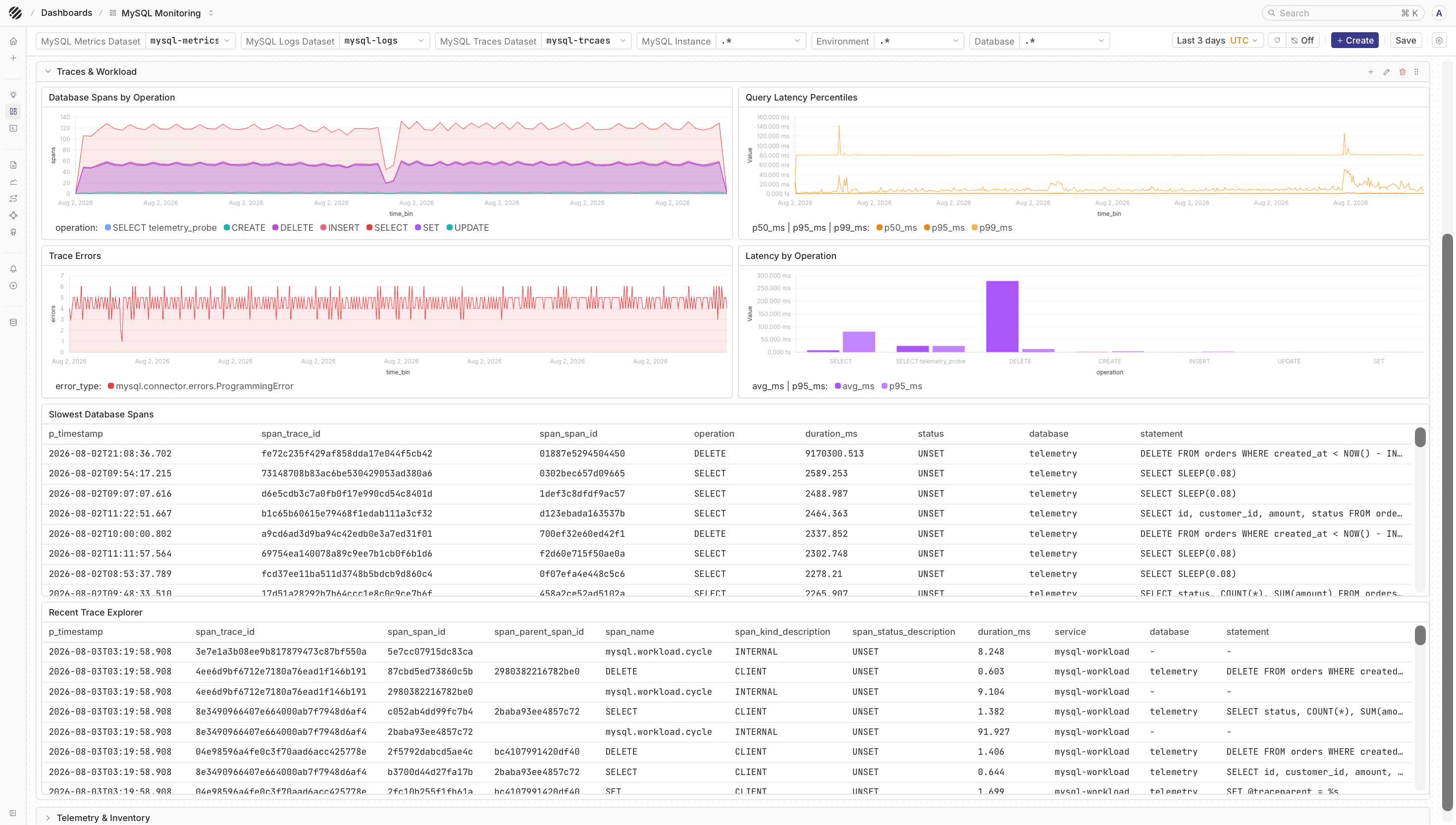Open the Home page from sidebar

pos(13,42)
